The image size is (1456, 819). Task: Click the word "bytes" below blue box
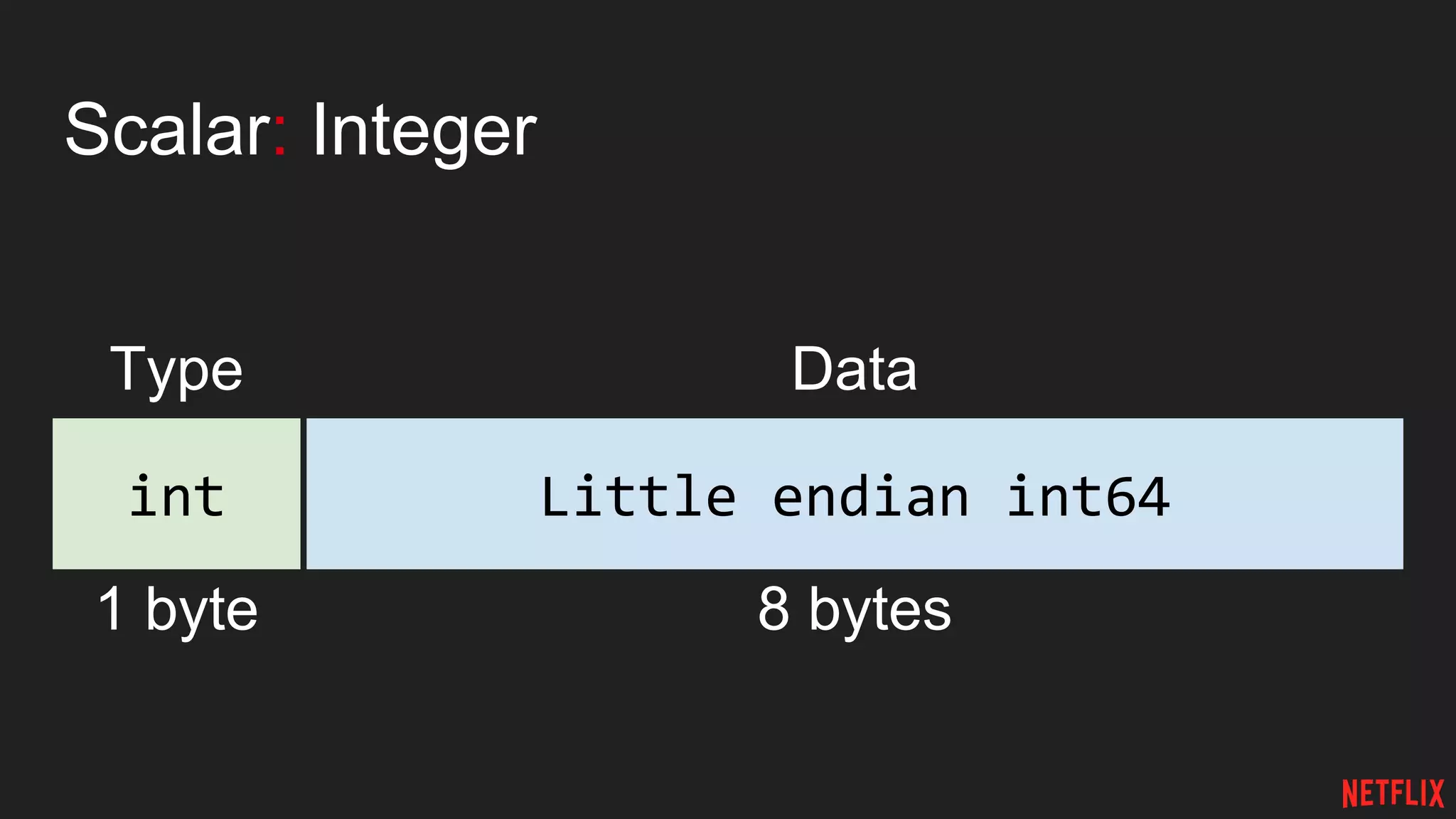pos(879,611)
